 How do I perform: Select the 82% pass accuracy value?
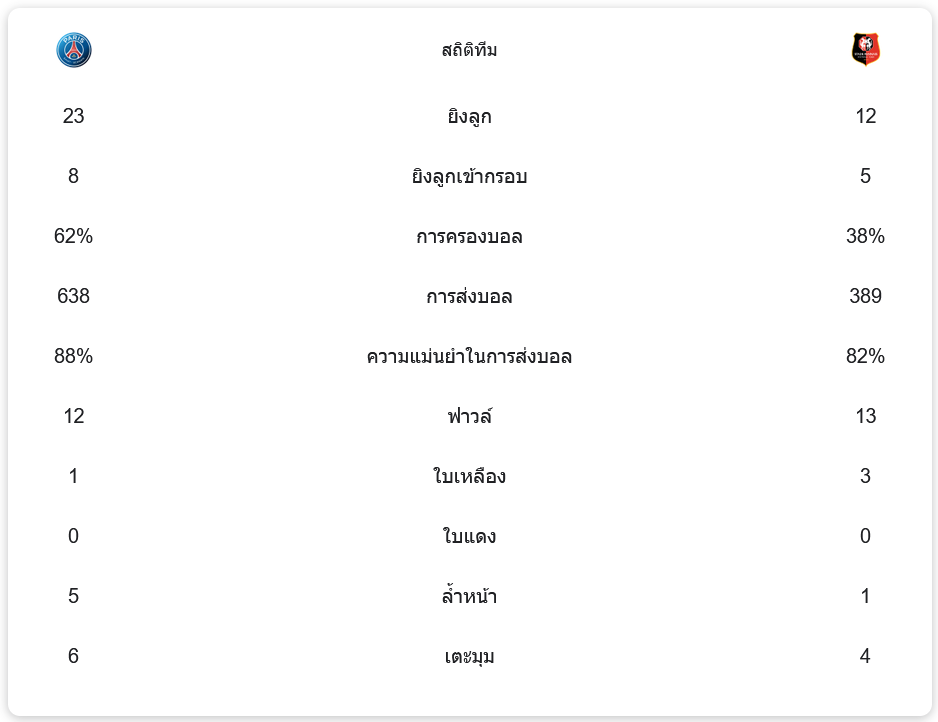pos(865,356)
